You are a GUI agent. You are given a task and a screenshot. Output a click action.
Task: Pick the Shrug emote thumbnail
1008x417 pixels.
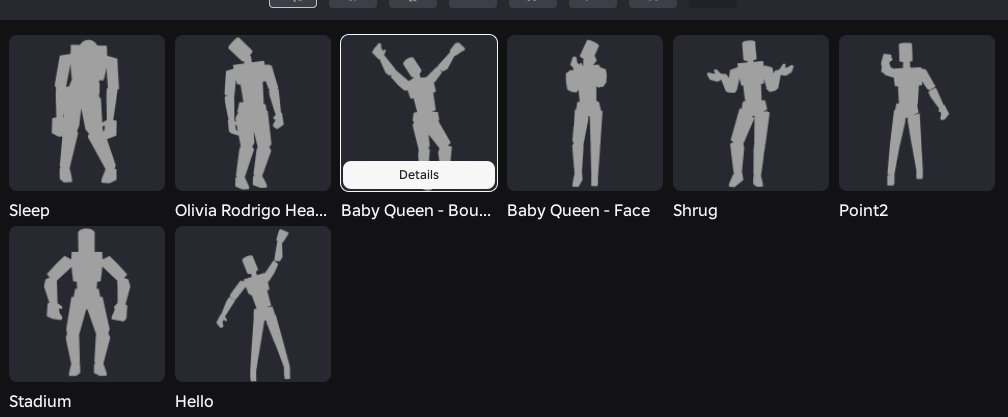click(751, 113)
